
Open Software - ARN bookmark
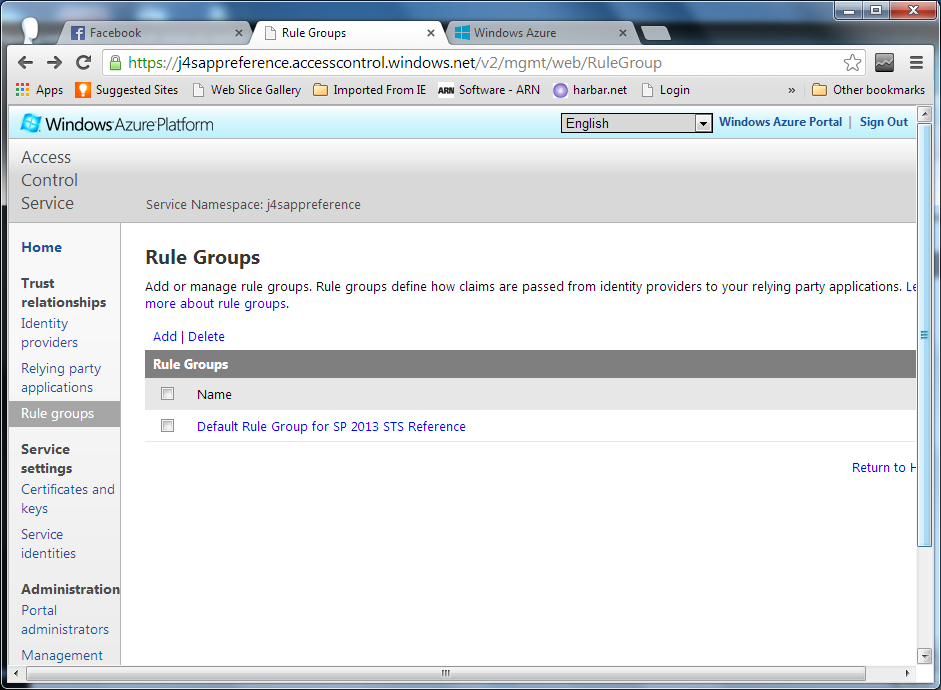click(489, 90)
